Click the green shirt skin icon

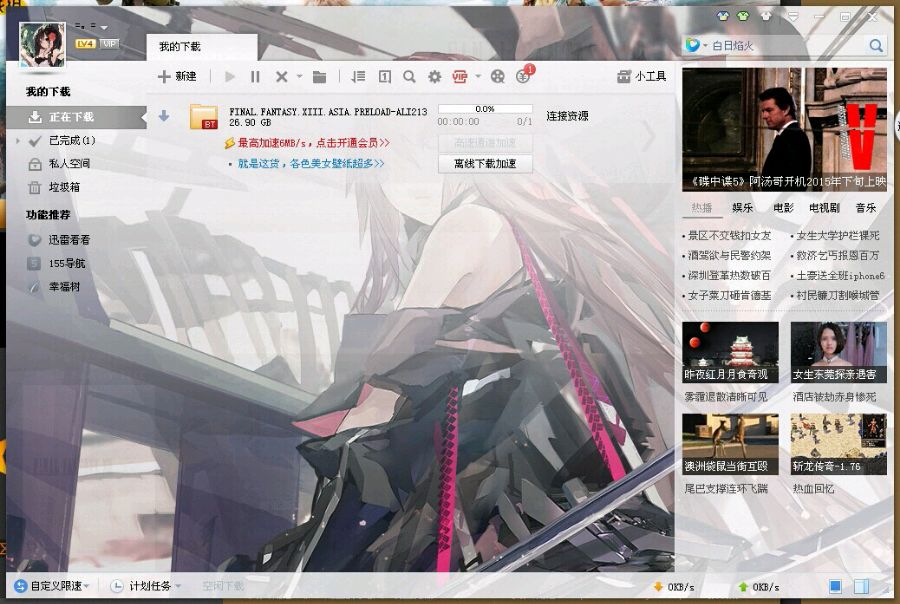[743, 16]
